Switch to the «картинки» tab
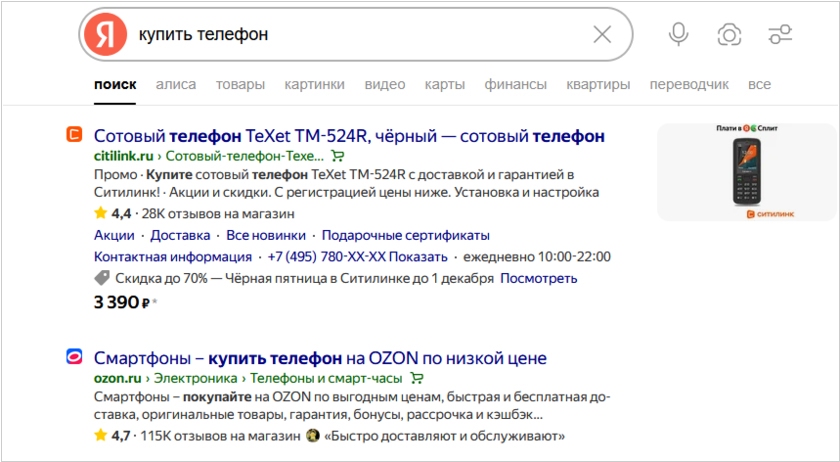 314,85
